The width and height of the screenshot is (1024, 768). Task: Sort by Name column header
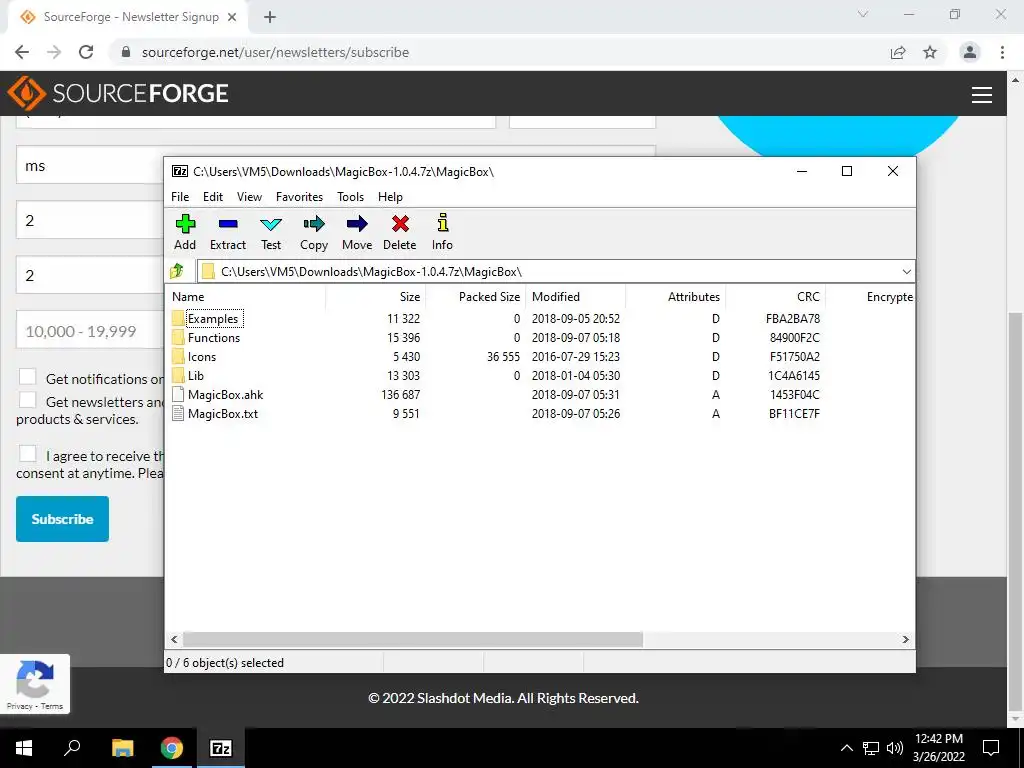(245, 296)
